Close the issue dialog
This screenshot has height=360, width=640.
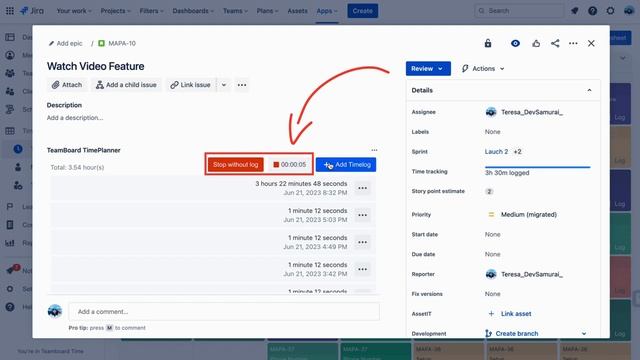pyautogui.click(x=591, y=43)
